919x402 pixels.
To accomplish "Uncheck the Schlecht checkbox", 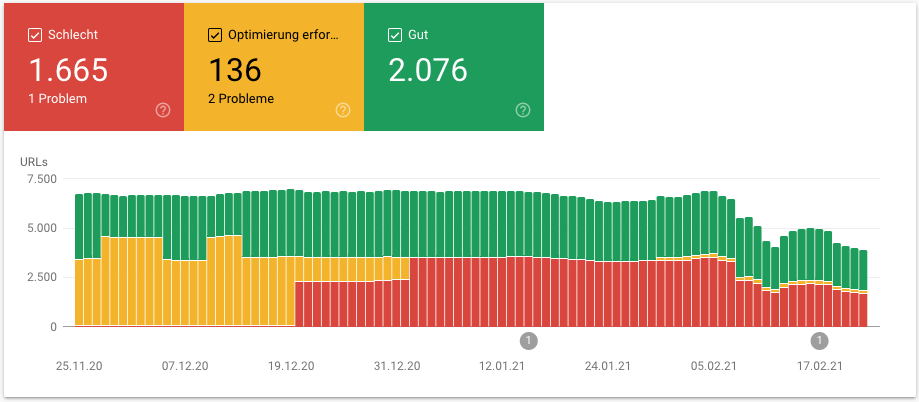I will point(35,35).
